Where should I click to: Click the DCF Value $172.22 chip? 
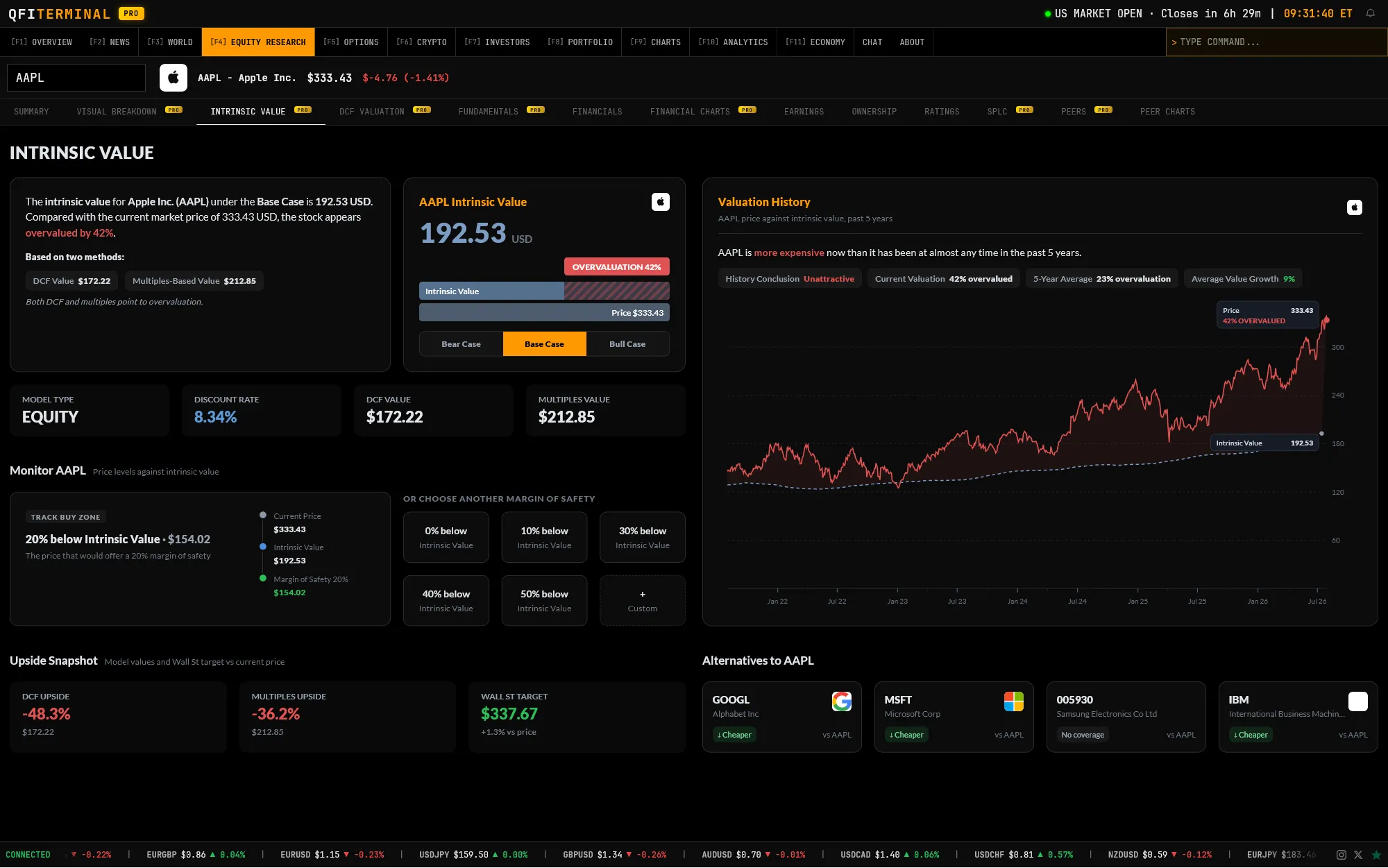pos(71,281)
